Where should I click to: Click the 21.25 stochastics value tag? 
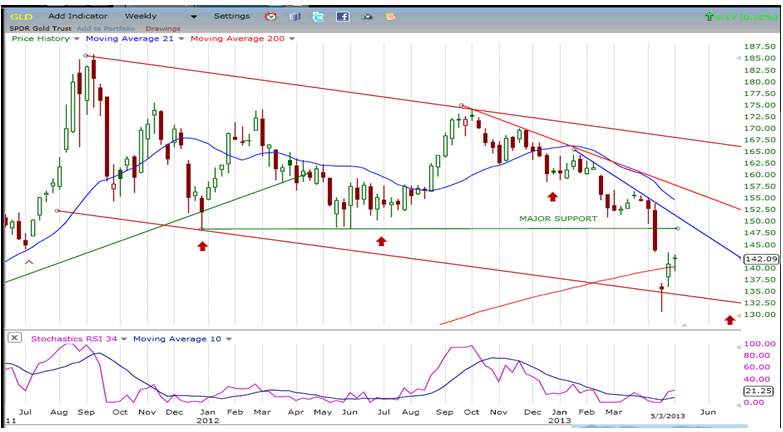(761, 391)
